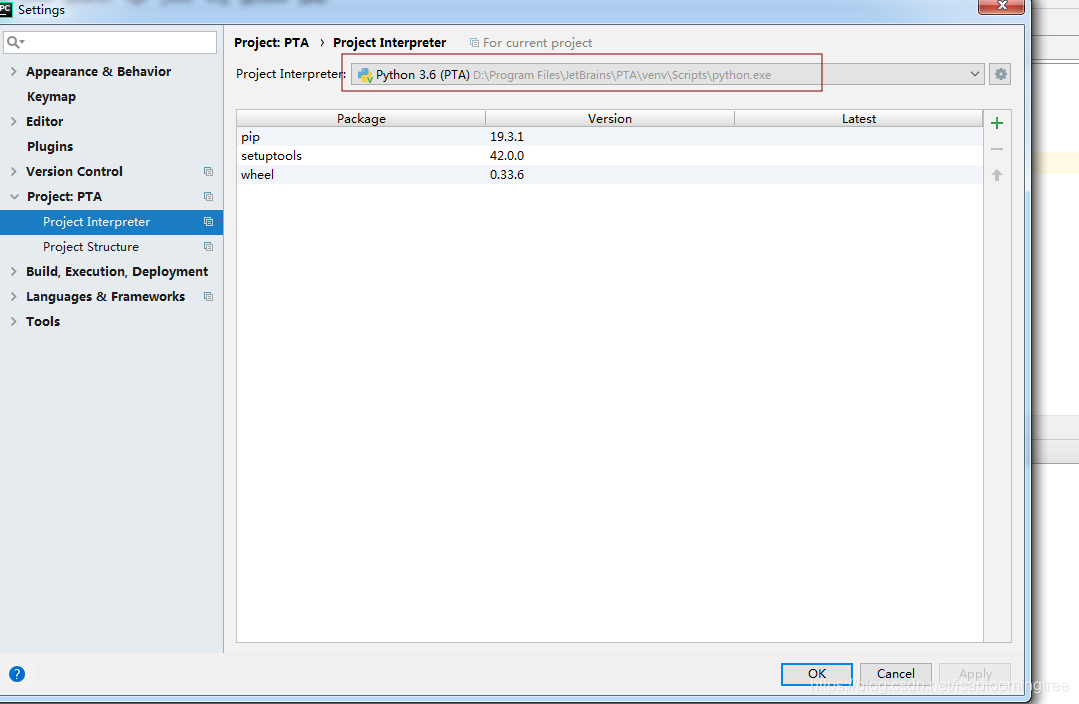This screenshot has width=1079, height=704.
Task: Click the OK button
Action: click(817, 674)
